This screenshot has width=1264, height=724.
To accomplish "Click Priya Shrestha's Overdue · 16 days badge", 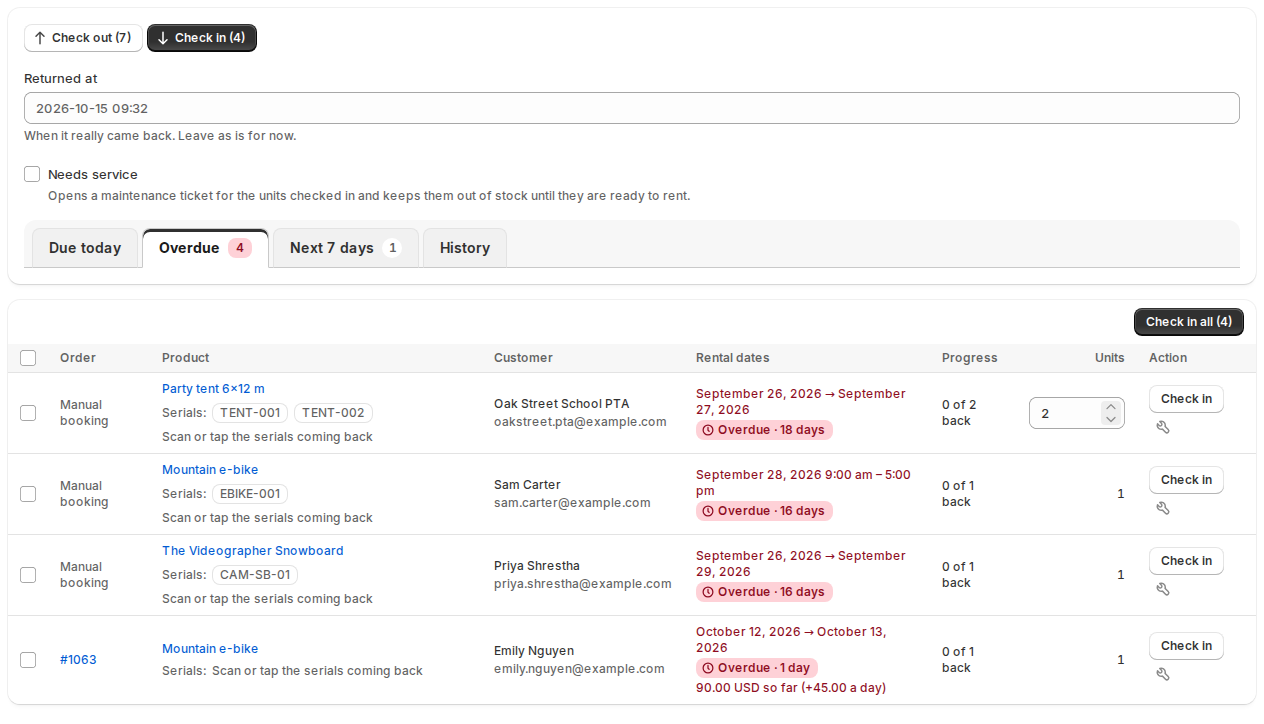I will pos(764,592).
